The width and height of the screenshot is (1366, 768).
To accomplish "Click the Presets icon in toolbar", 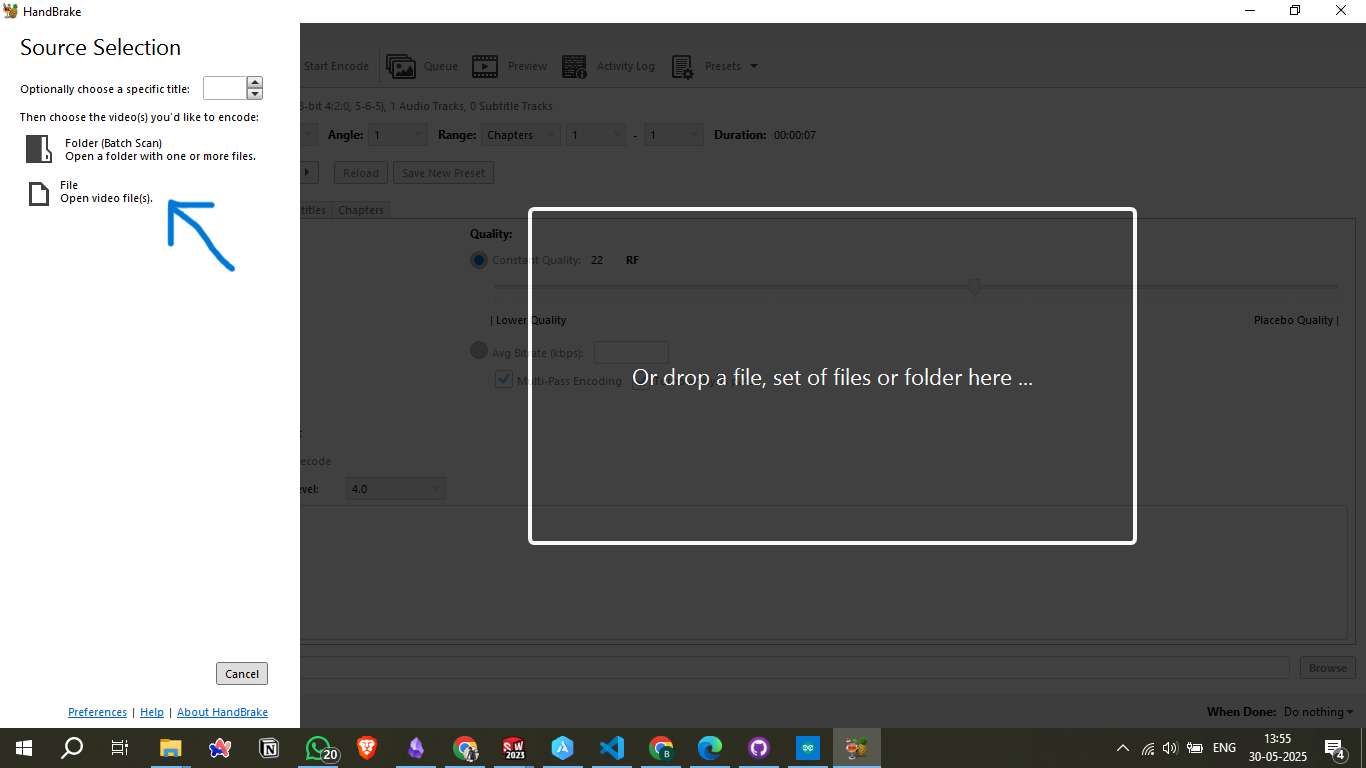I will point(683,66).
